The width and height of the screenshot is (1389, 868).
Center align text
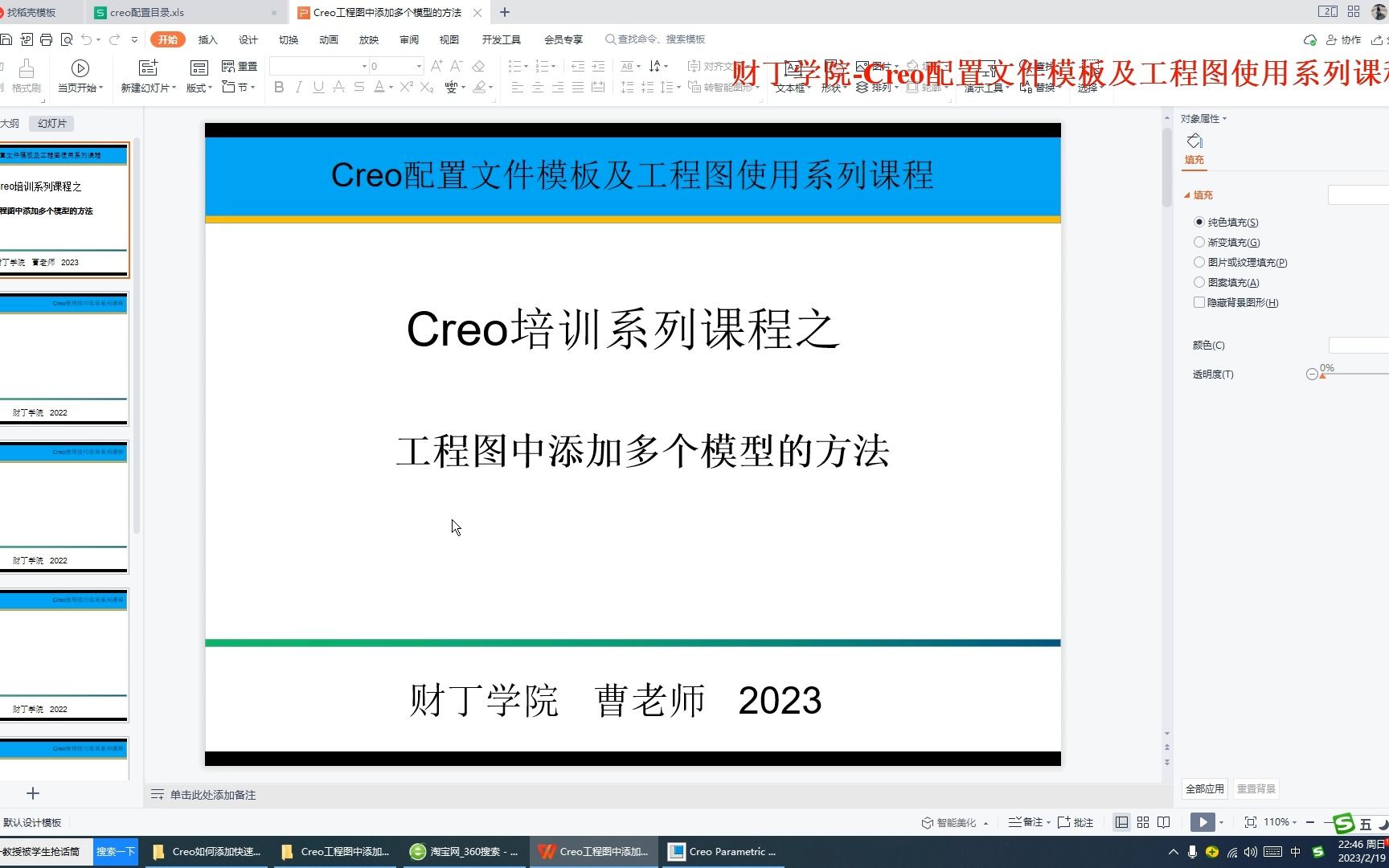[x=538, y=87]
